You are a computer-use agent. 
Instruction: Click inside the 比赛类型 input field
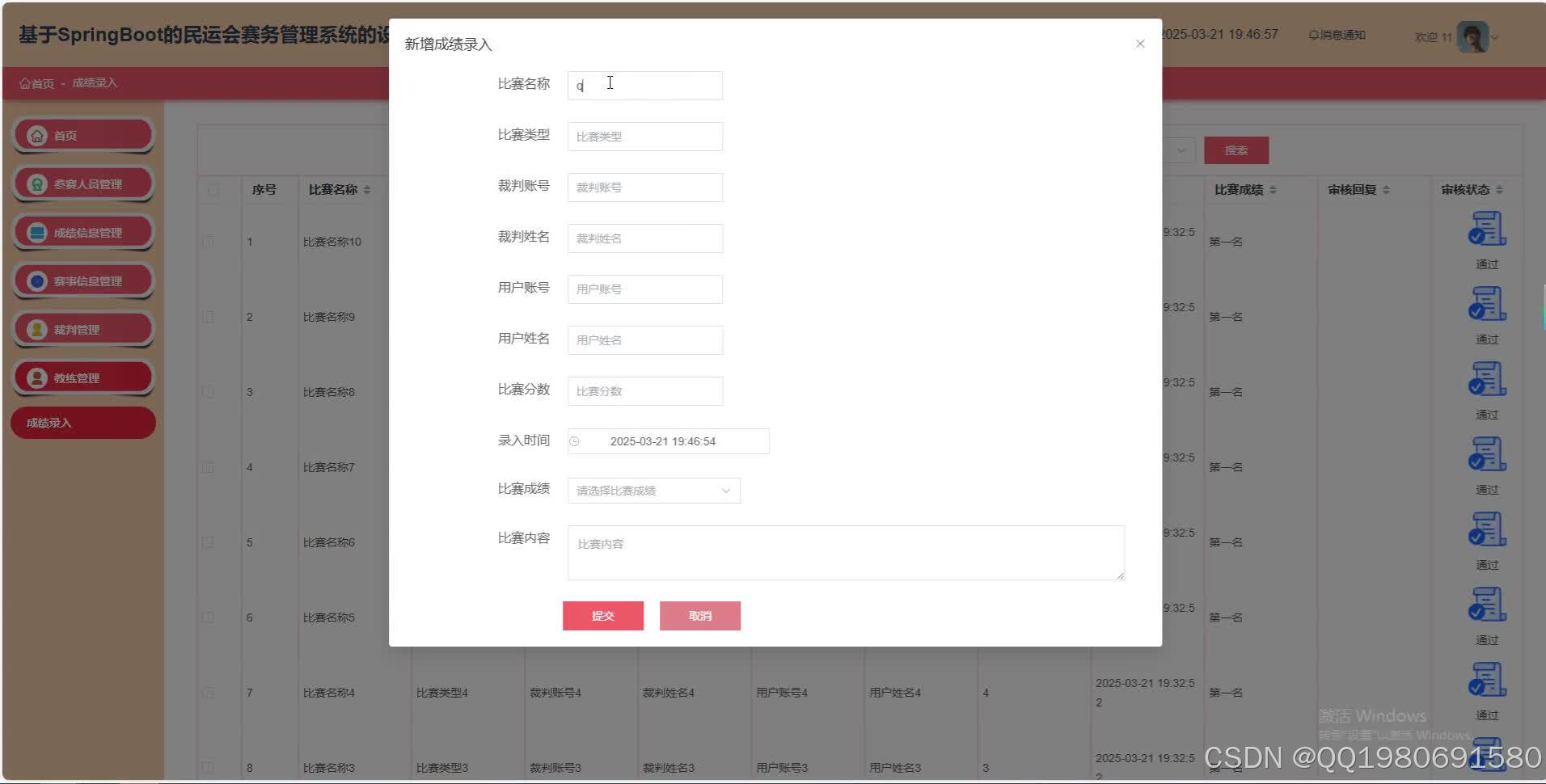coord(644,136)
